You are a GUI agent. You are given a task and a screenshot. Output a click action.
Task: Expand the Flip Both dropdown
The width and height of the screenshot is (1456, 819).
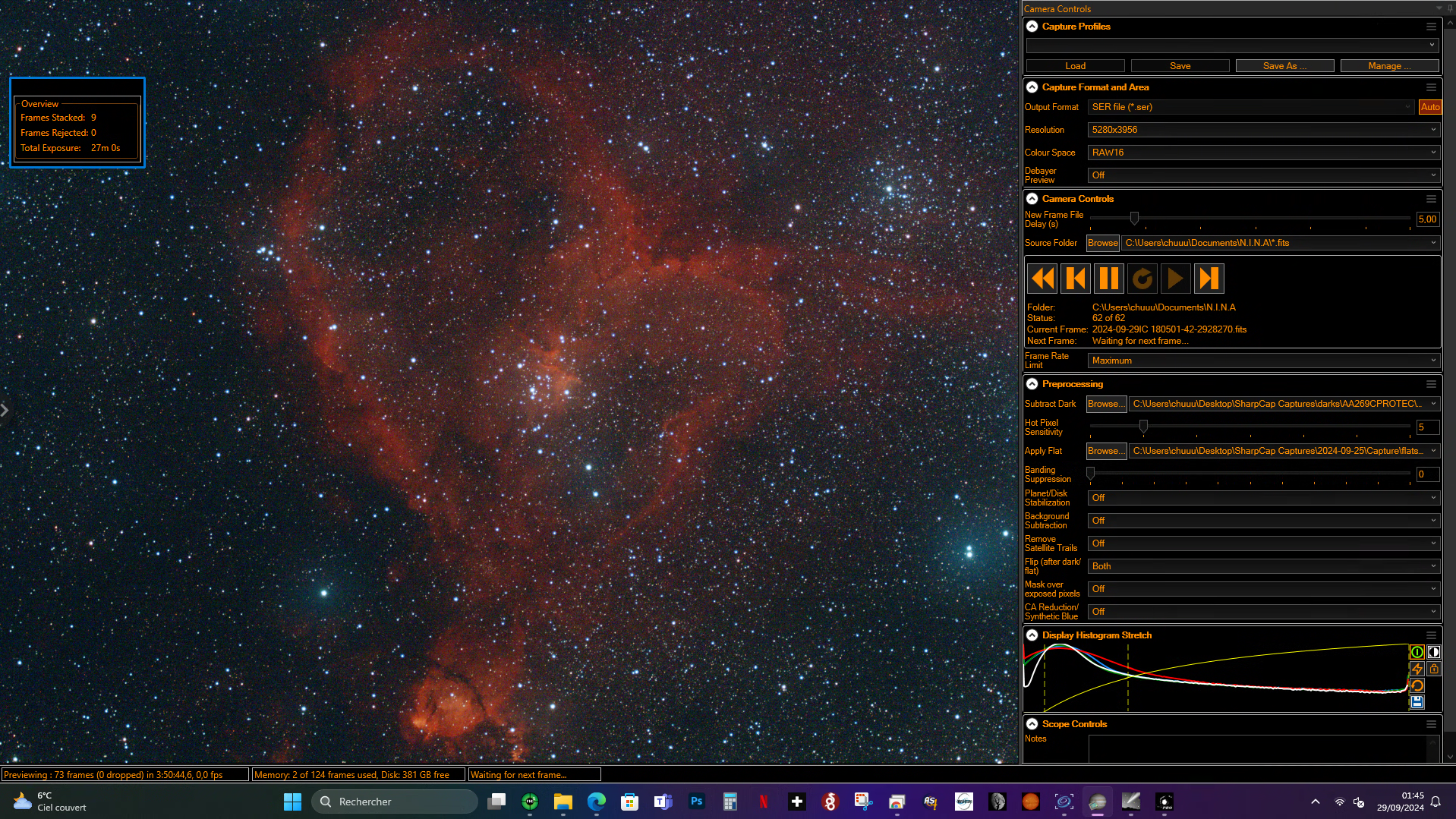1263,566
